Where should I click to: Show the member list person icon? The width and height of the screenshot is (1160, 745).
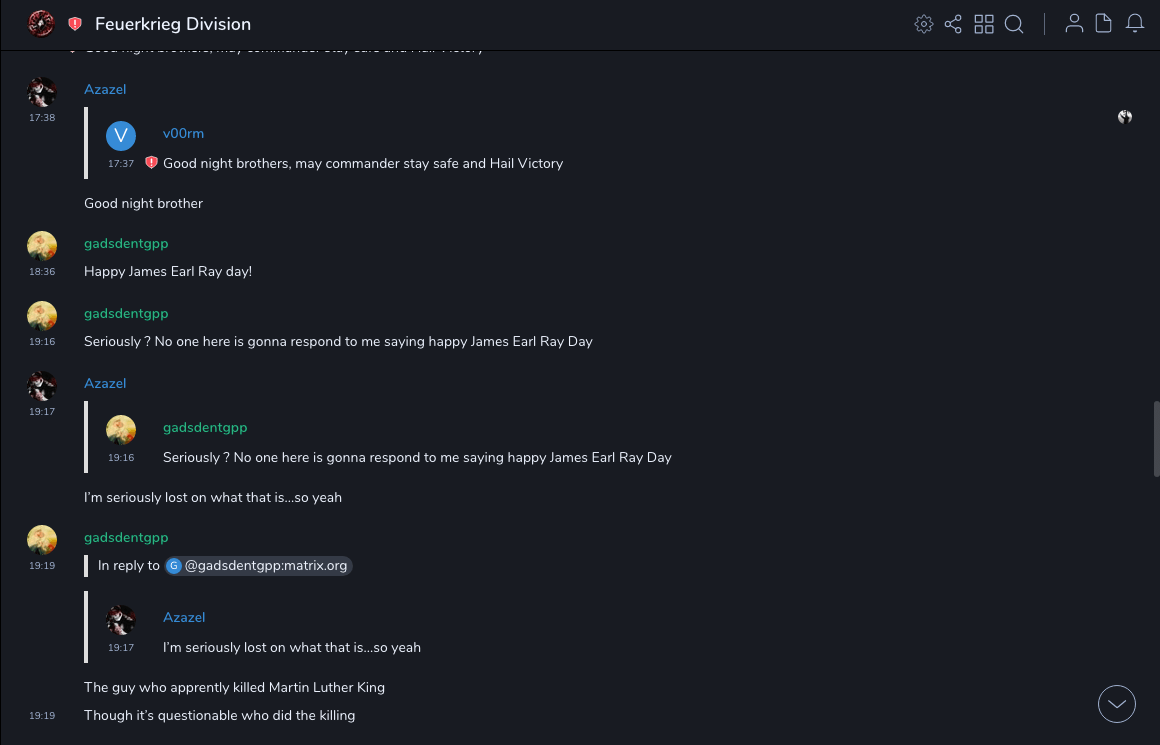coord(1074,24)
